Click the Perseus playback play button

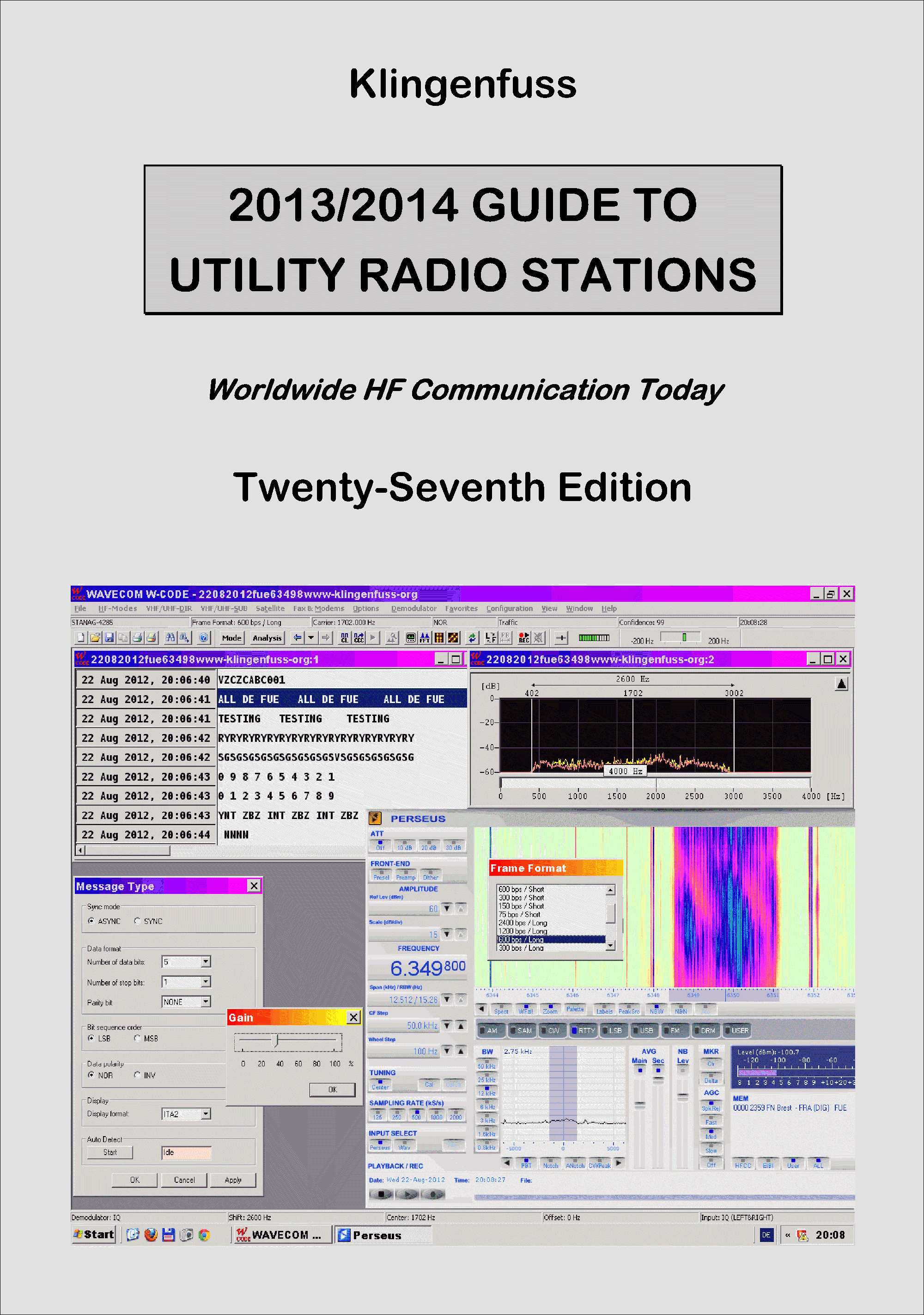pyautogui.click(x=407, y=1193)
